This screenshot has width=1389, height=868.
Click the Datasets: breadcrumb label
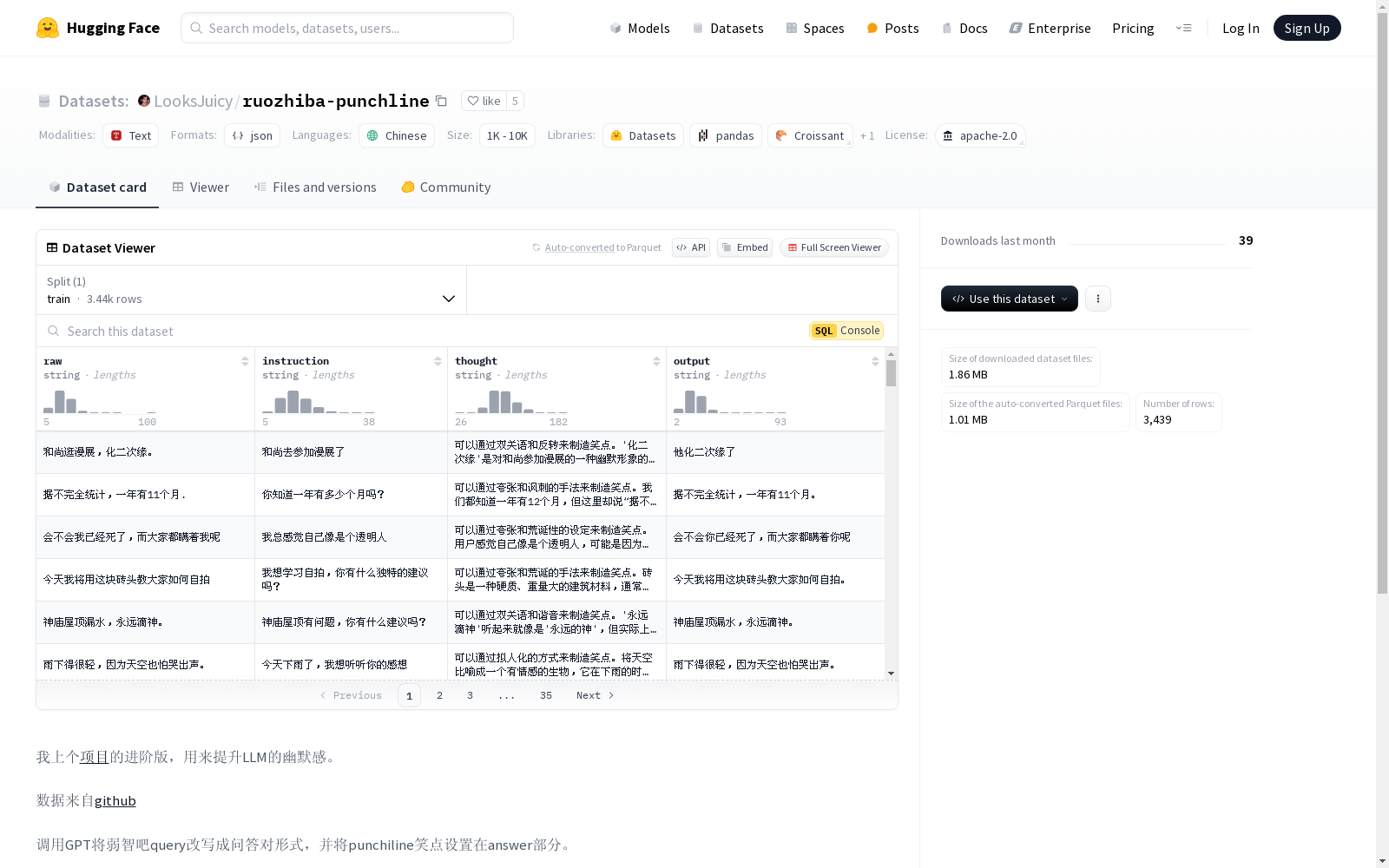tap(93, 101)
